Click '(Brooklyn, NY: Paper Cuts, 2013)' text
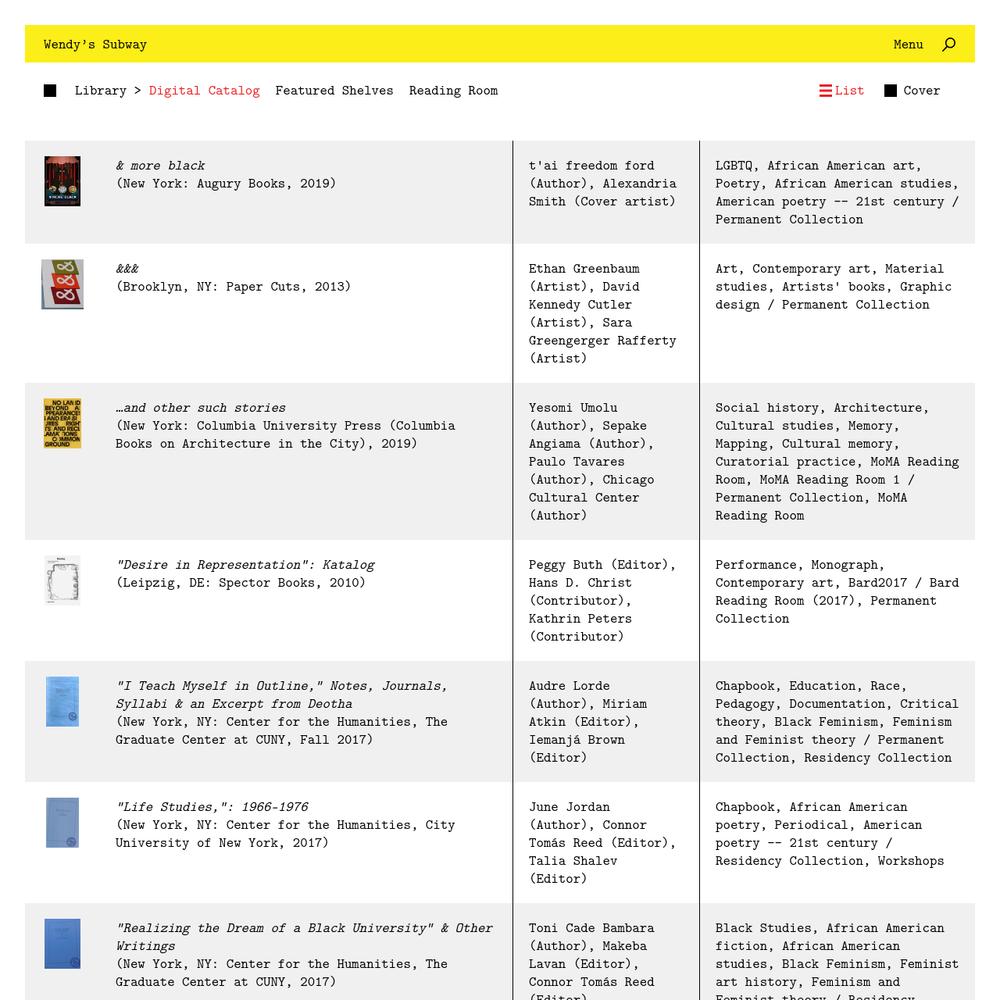Image resolution: width=1000 pixels, height=1000 pixels. pos(233,287)
